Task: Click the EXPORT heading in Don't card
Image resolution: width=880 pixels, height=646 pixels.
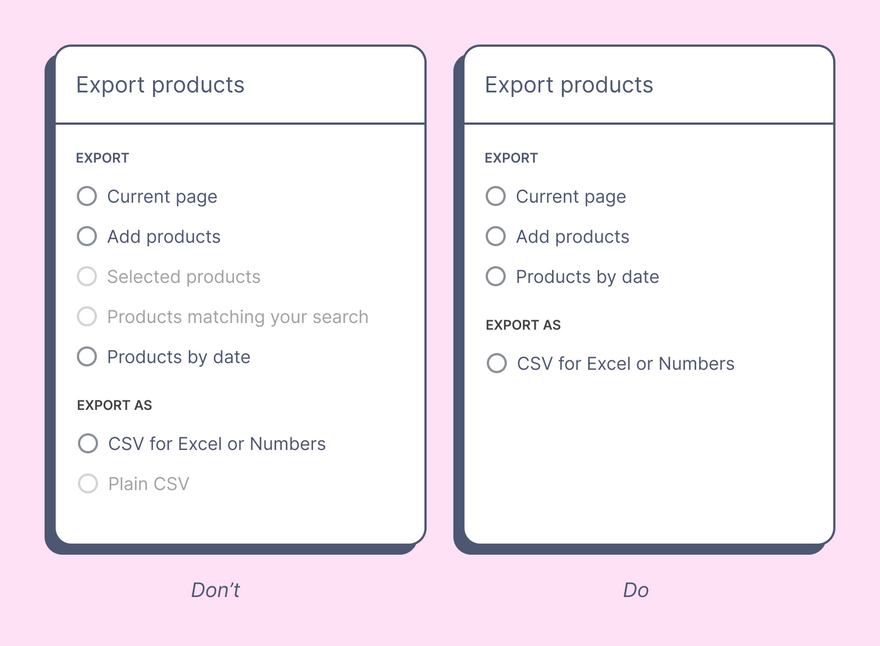Action: pyautogui.click(x=103, y=158)
